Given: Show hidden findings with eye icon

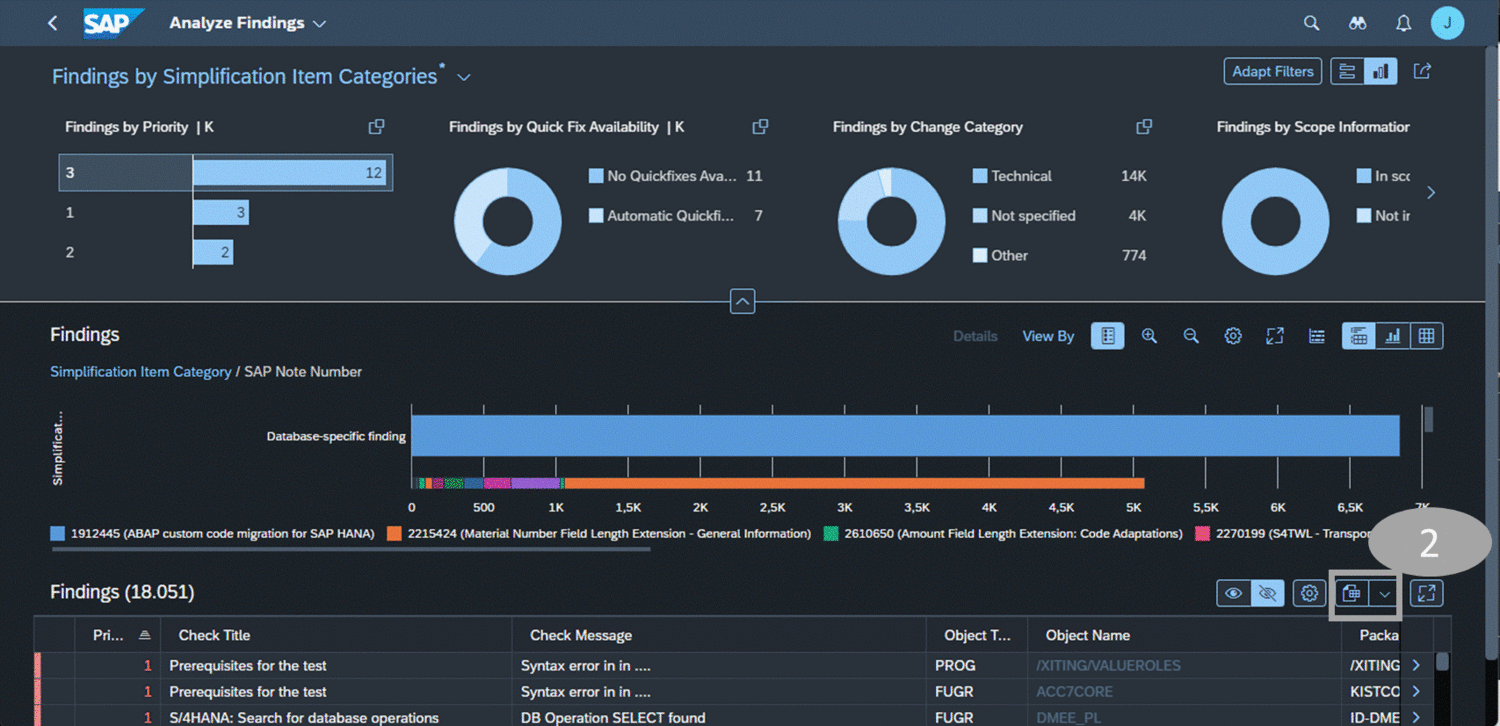Looking at the screenshot, I should 1234,593.
